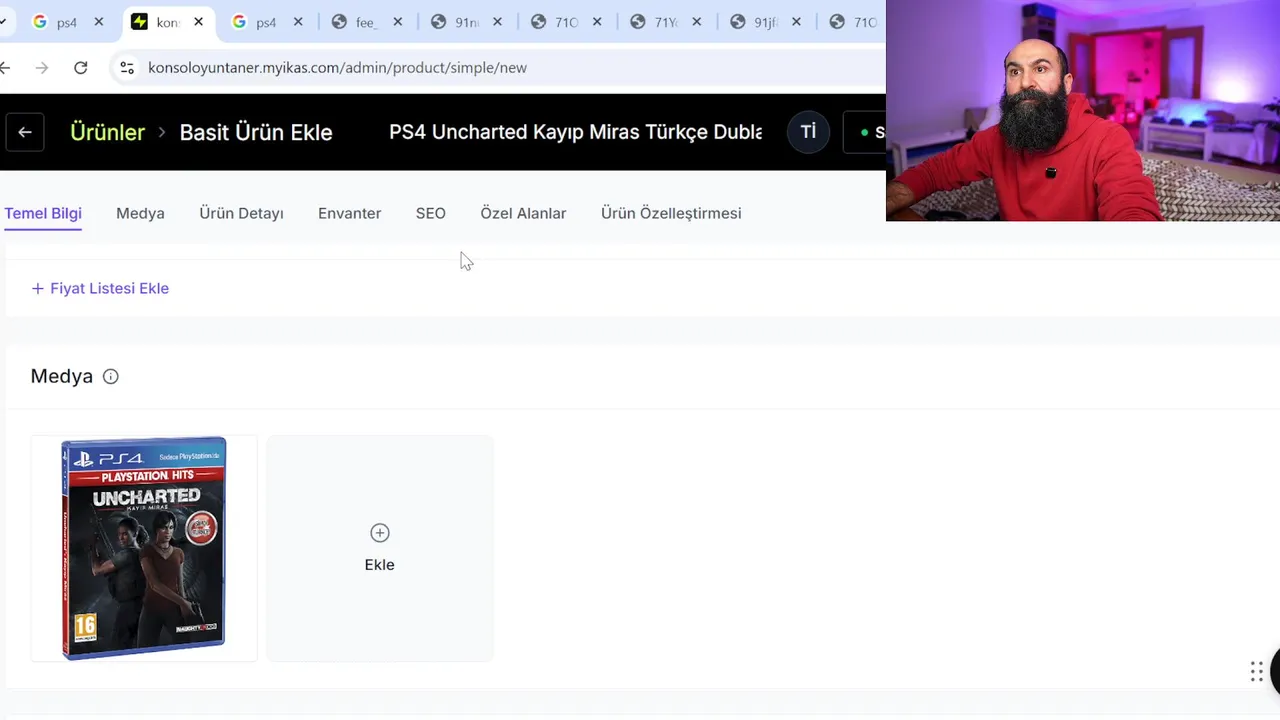The height and width of the screenshot is (720, 1280).
Task: Close the fee_ browser tab
Action: click(398, 22)
